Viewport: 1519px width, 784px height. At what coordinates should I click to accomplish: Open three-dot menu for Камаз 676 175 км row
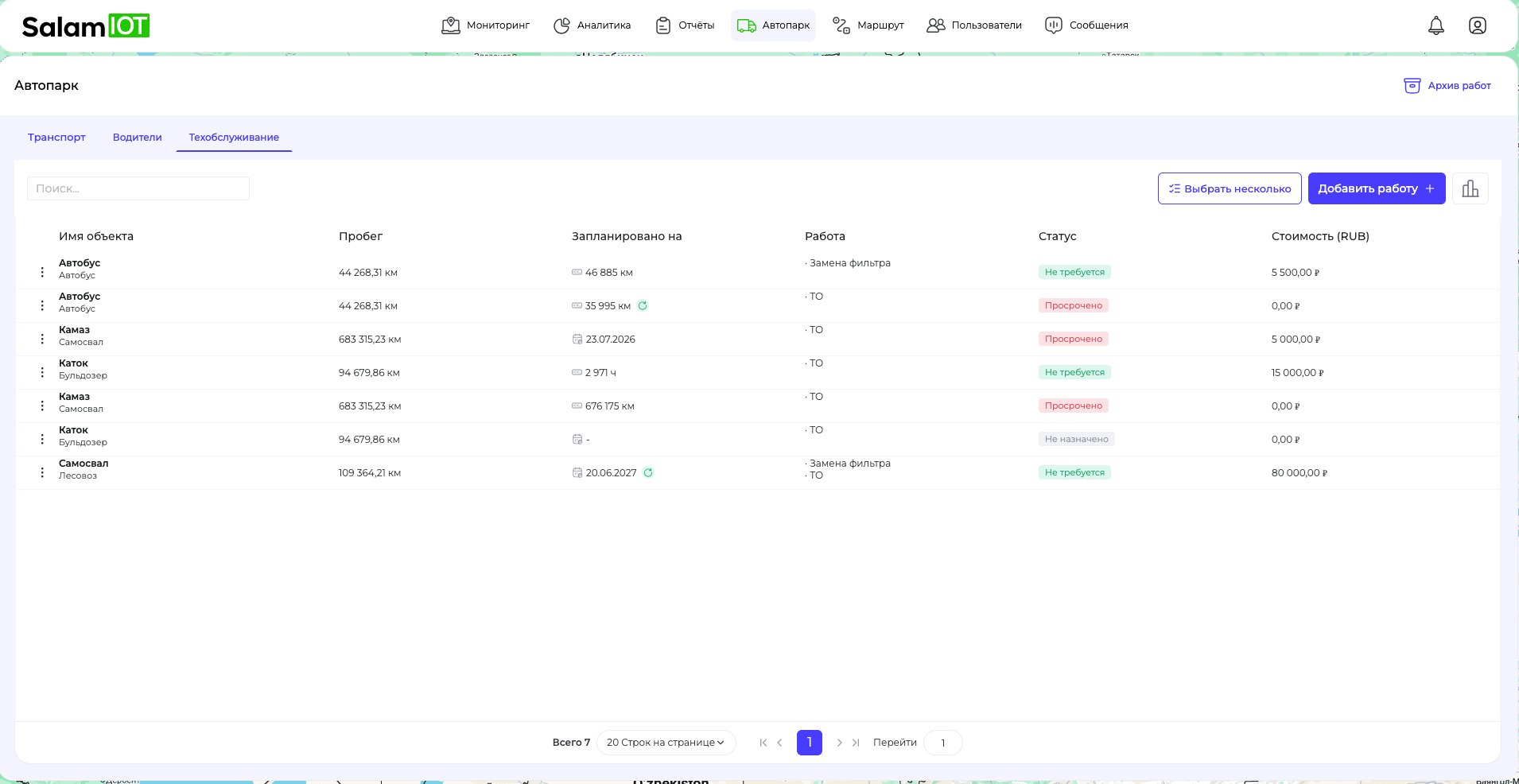pos(42,406)
